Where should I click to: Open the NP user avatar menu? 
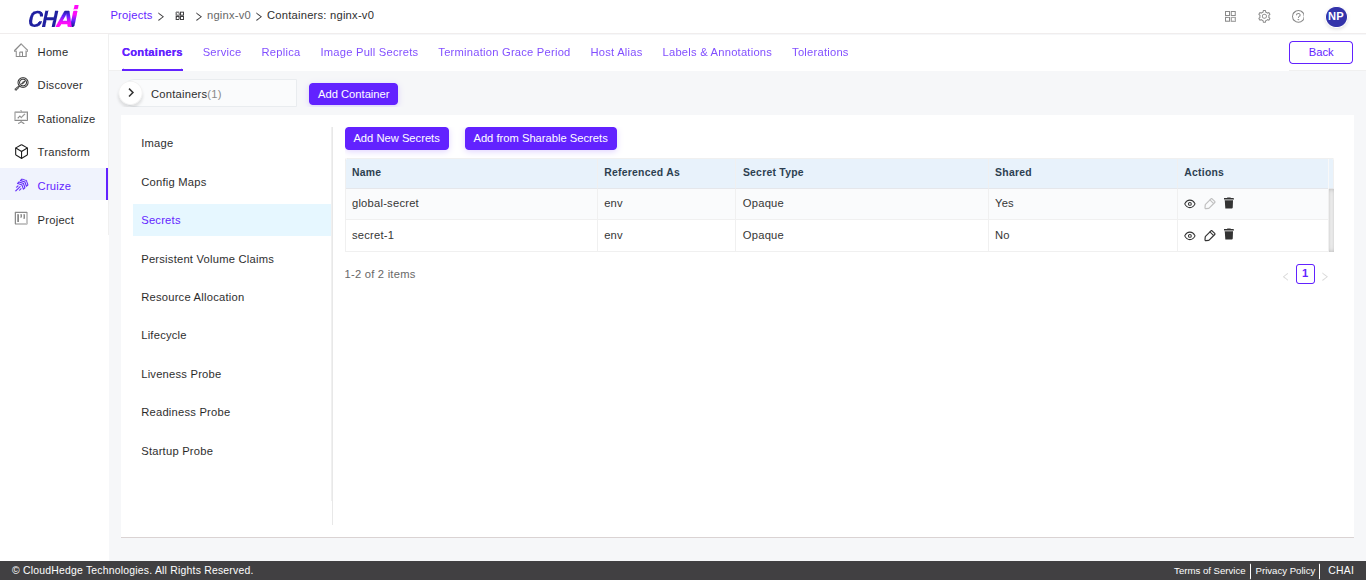pyautogui.click(x=1336, y=16)
